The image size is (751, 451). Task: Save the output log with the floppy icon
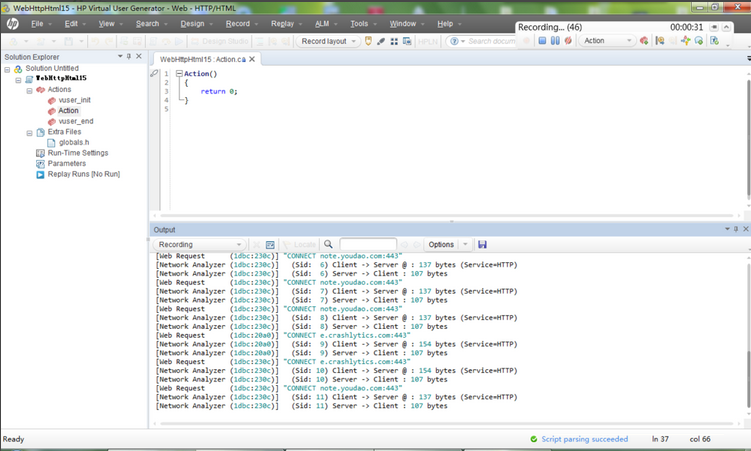[482, 245]
